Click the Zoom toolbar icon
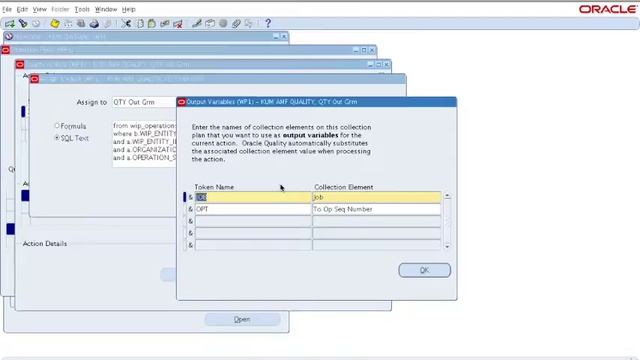The image size is (640, 360). 210,24
